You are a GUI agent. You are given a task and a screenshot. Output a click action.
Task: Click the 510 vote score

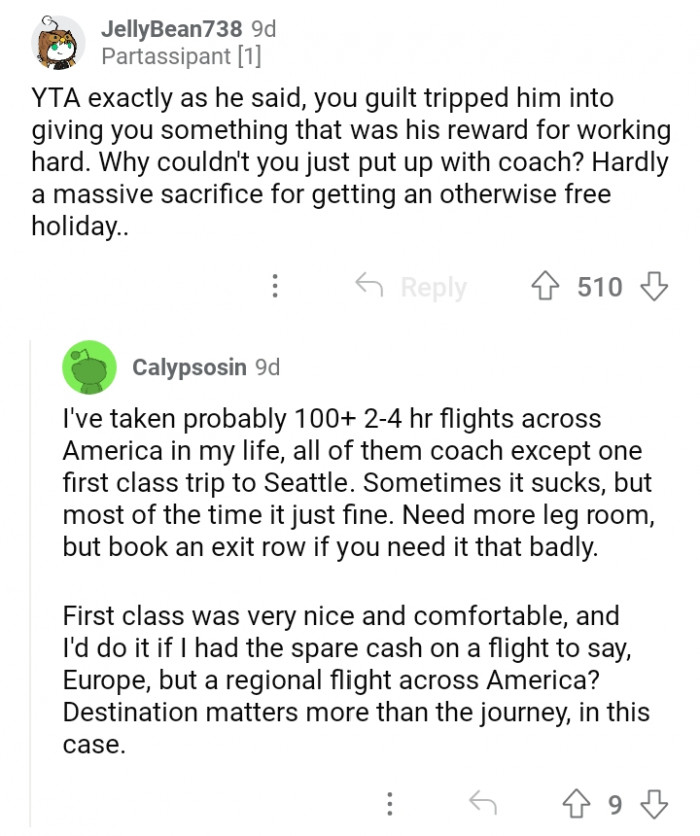[x=600, y=288]
